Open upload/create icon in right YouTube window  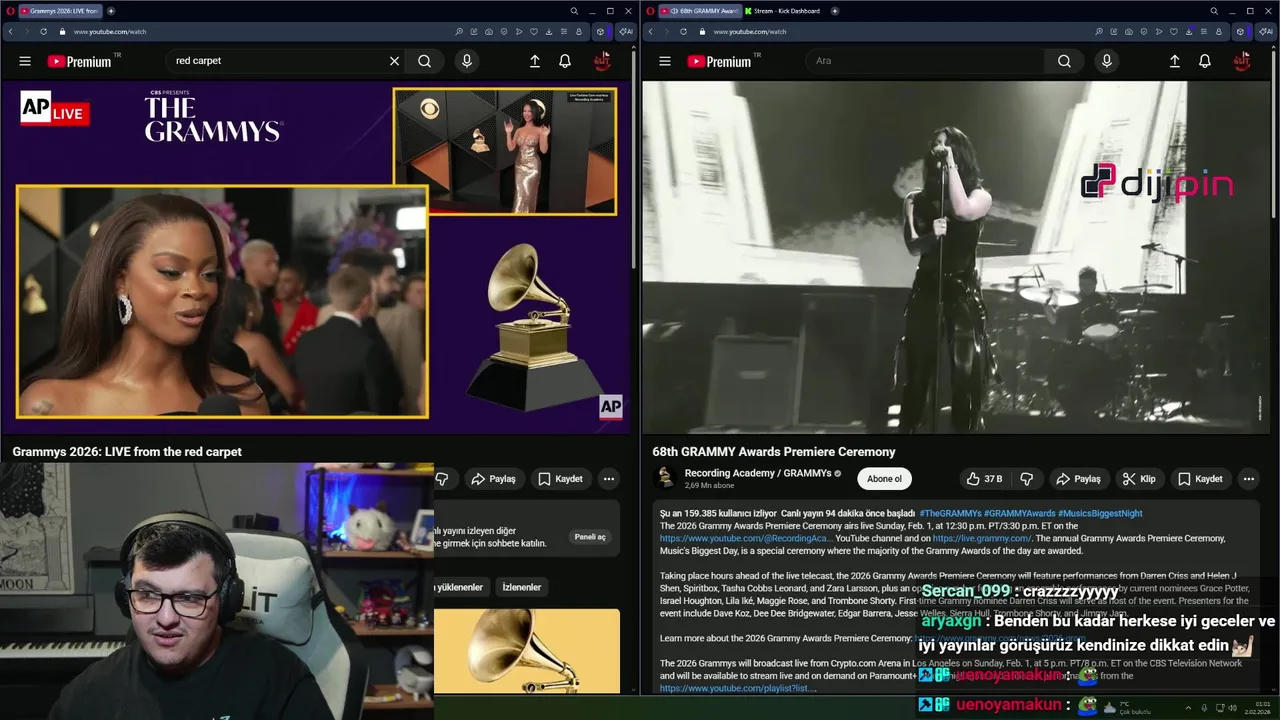click(x=1175, y=61)
